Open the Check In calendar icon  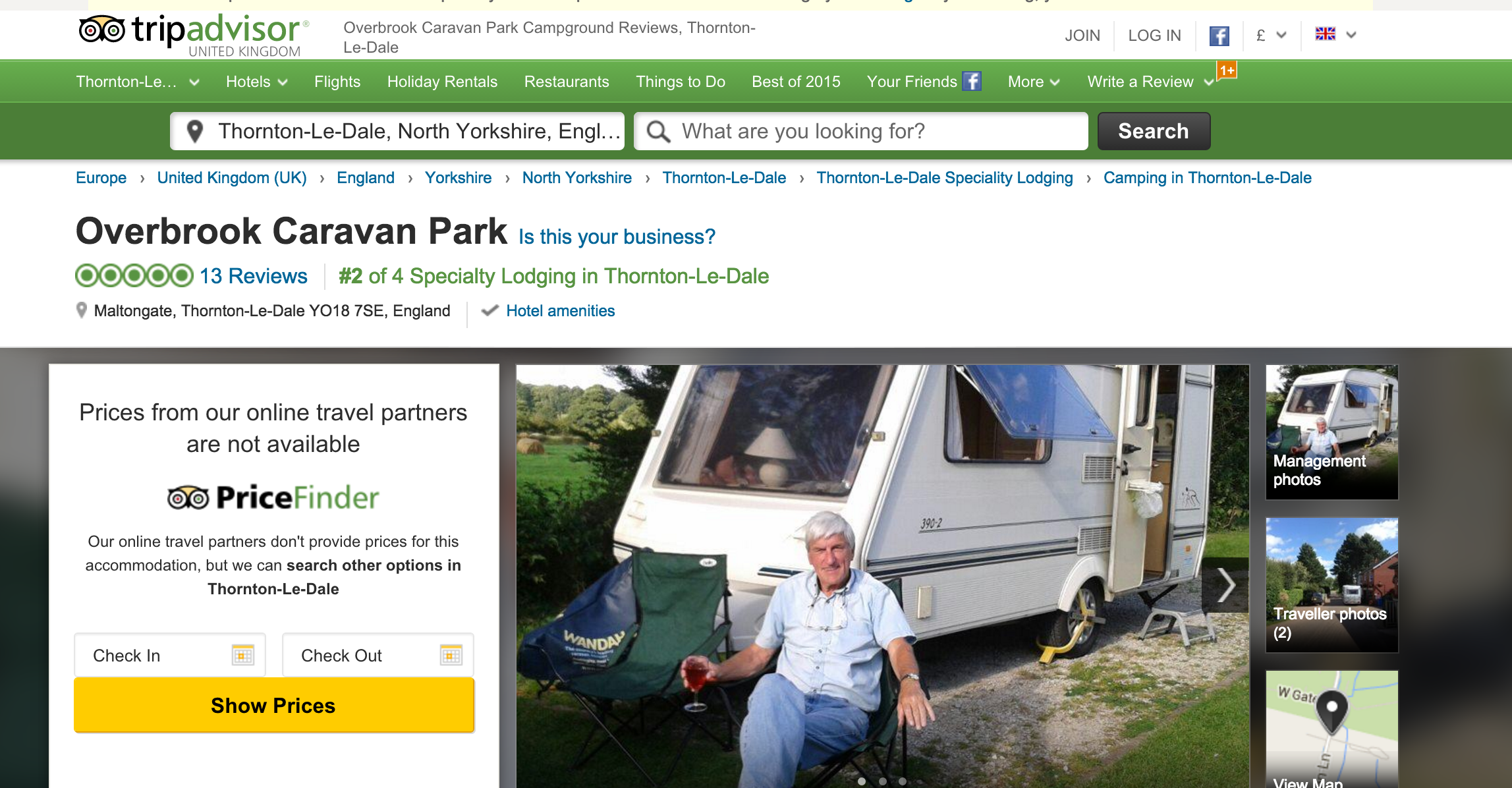[242, 655]
